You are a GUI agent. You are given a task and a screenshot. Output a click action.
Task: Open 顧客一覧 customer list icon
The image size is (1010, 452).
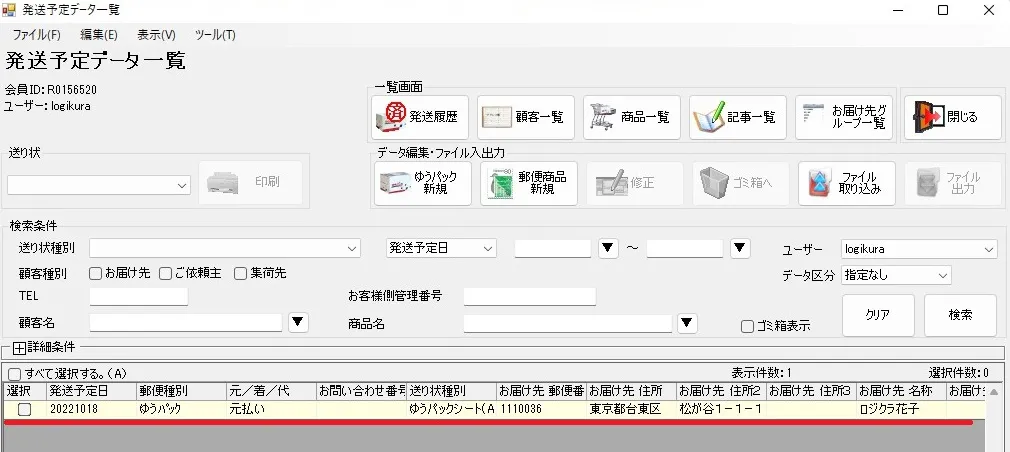point(499,117)
